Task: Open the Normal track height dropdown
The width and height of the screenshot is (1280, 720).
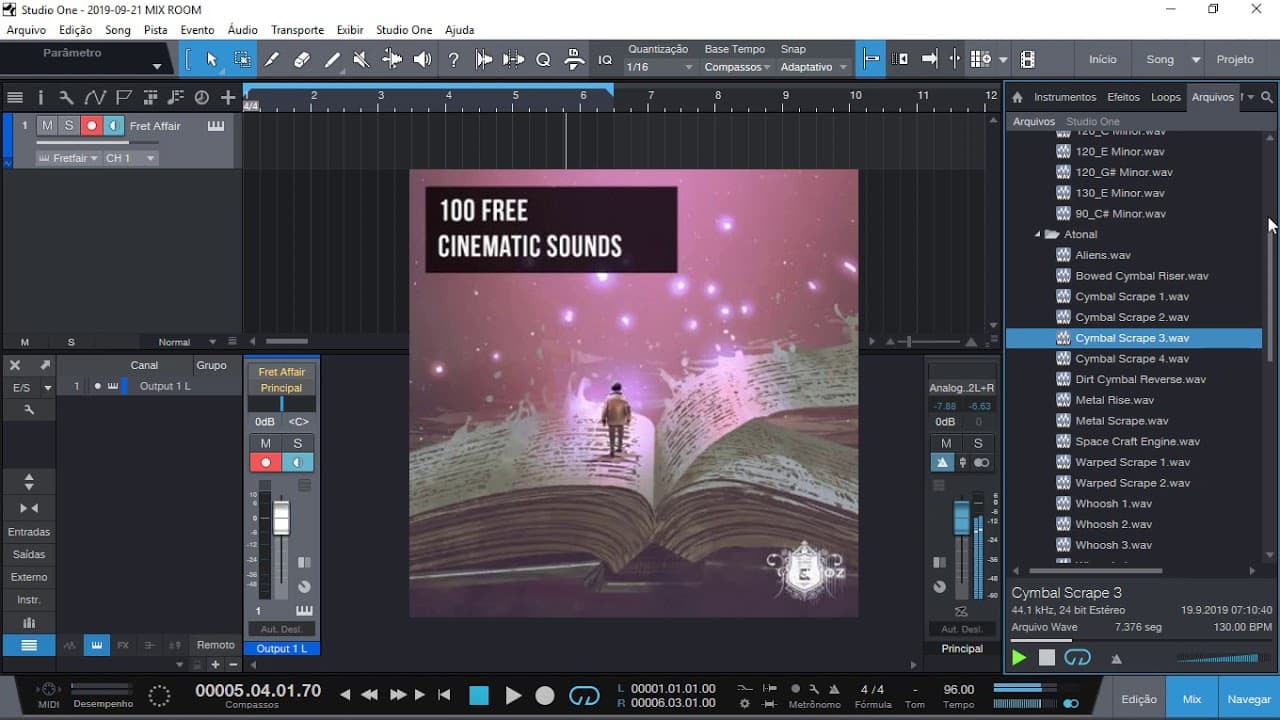Action: [x=185, y=342]
